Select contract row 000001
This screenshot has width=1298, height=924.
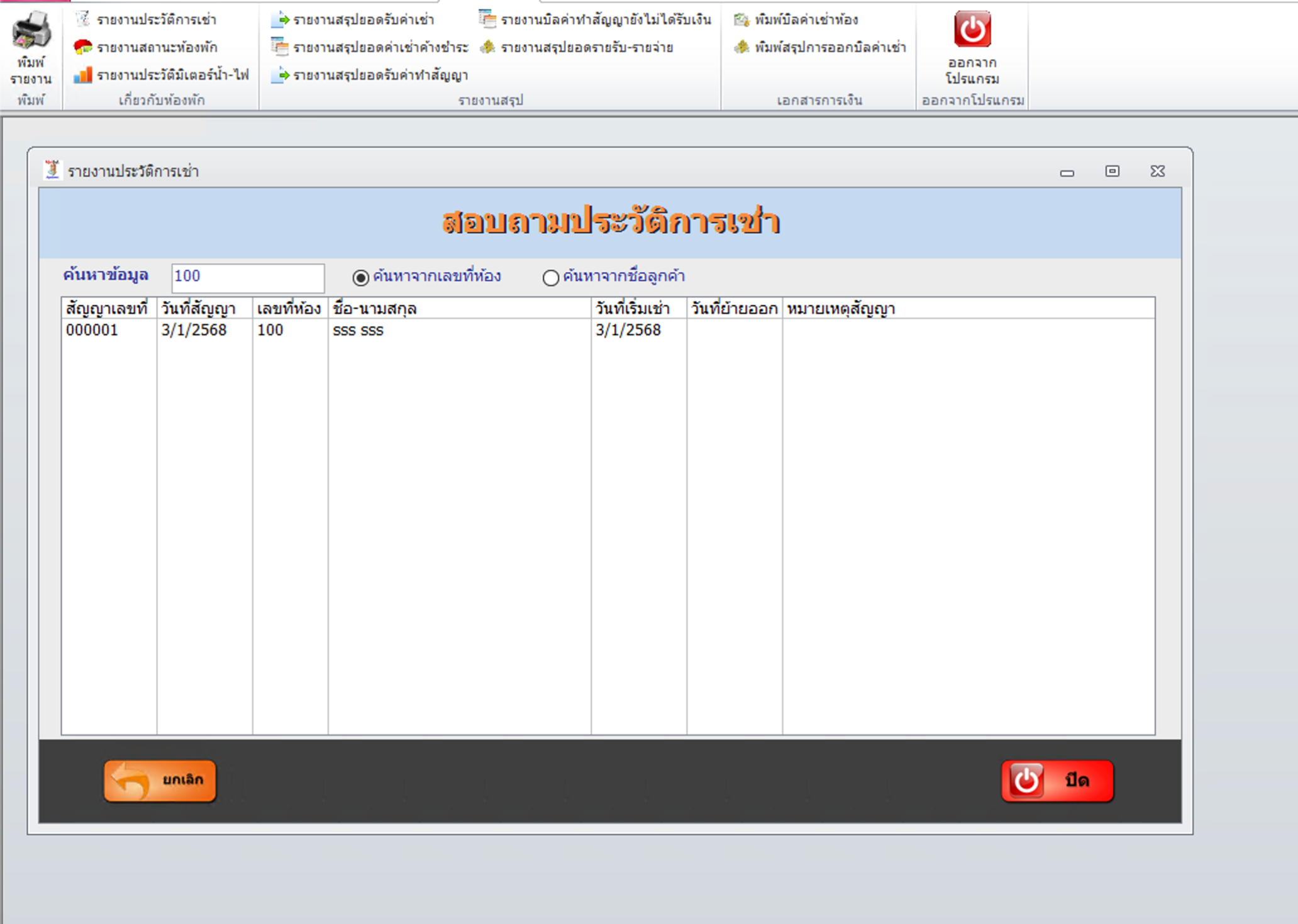click(607, 330)
